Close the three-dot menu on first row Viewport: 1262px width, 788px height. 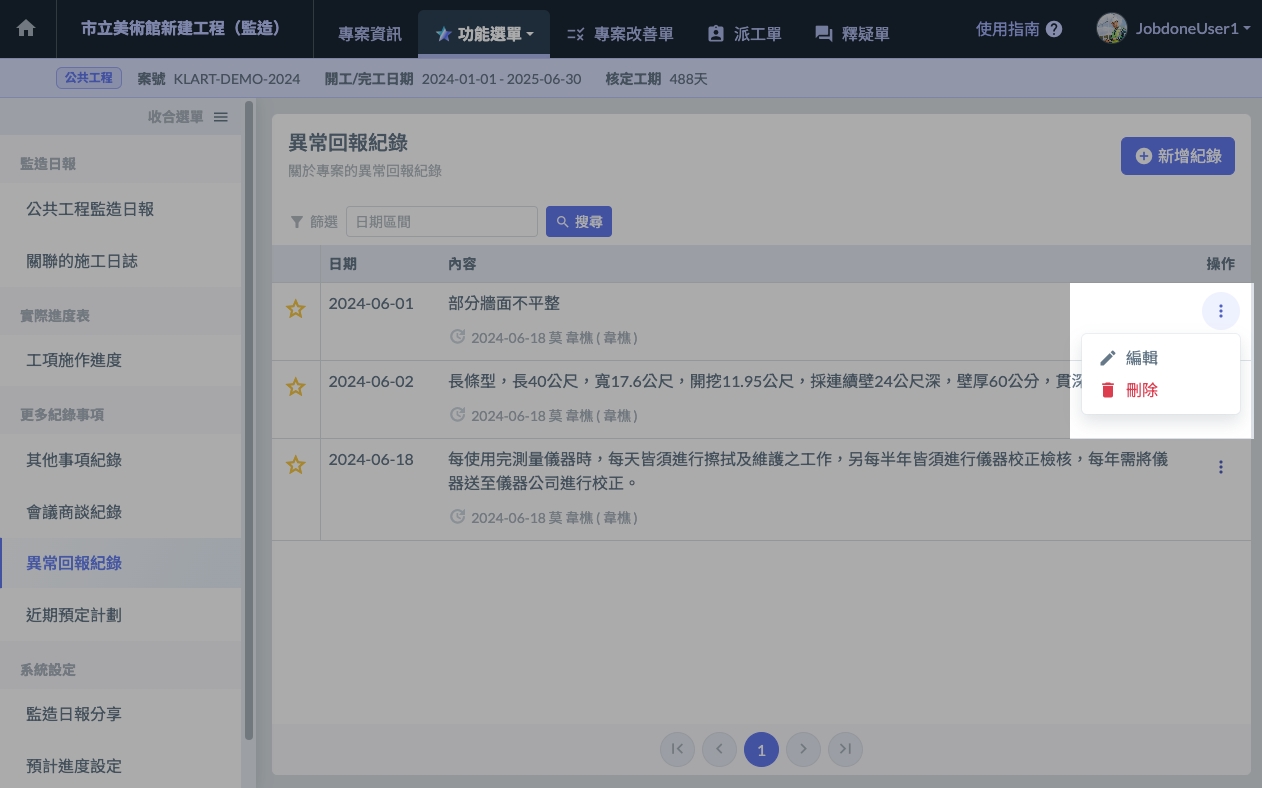pos(1220,311)
